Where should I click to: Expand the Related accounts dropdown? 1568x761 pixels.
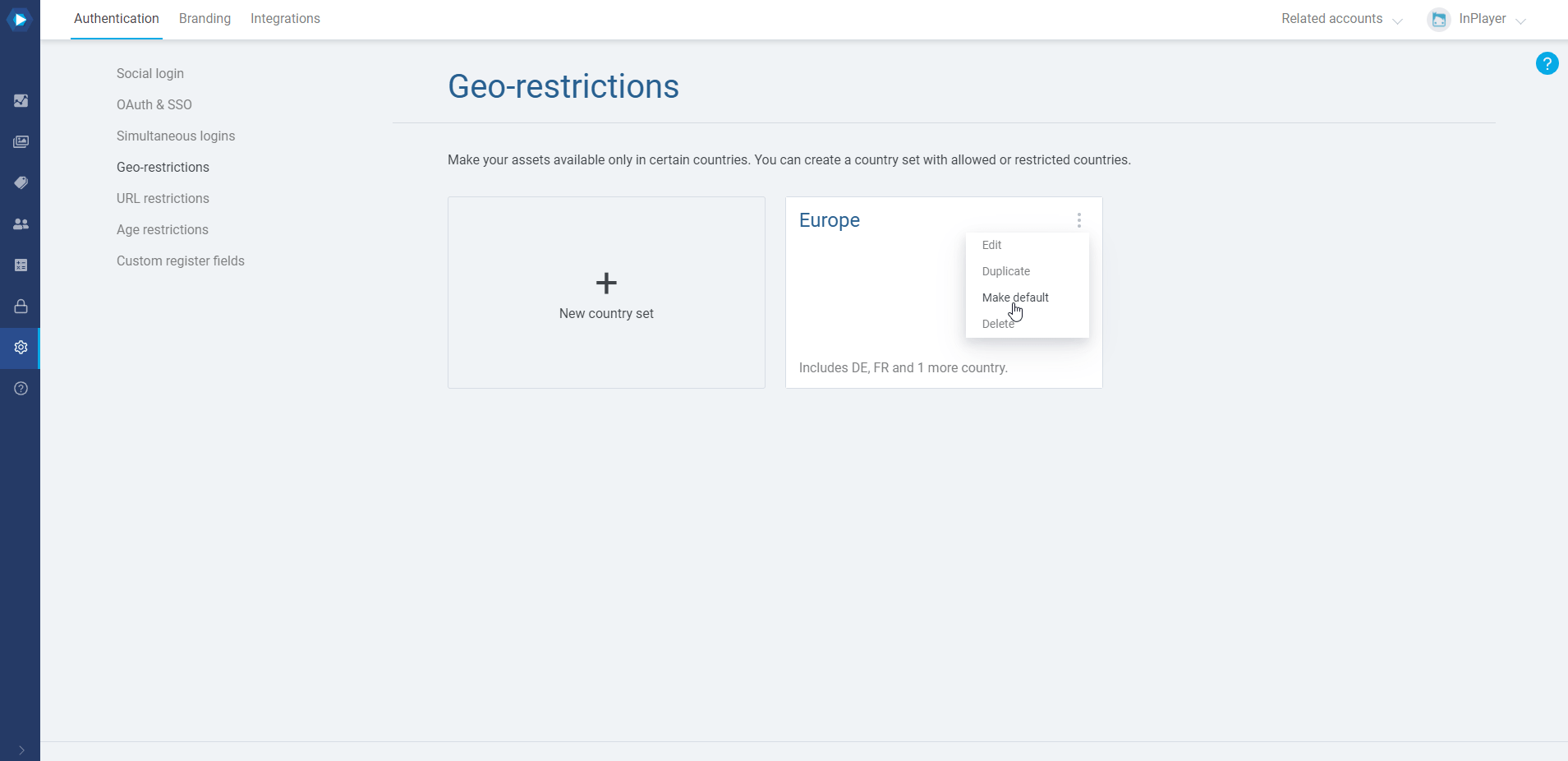tap(1340, 18)
